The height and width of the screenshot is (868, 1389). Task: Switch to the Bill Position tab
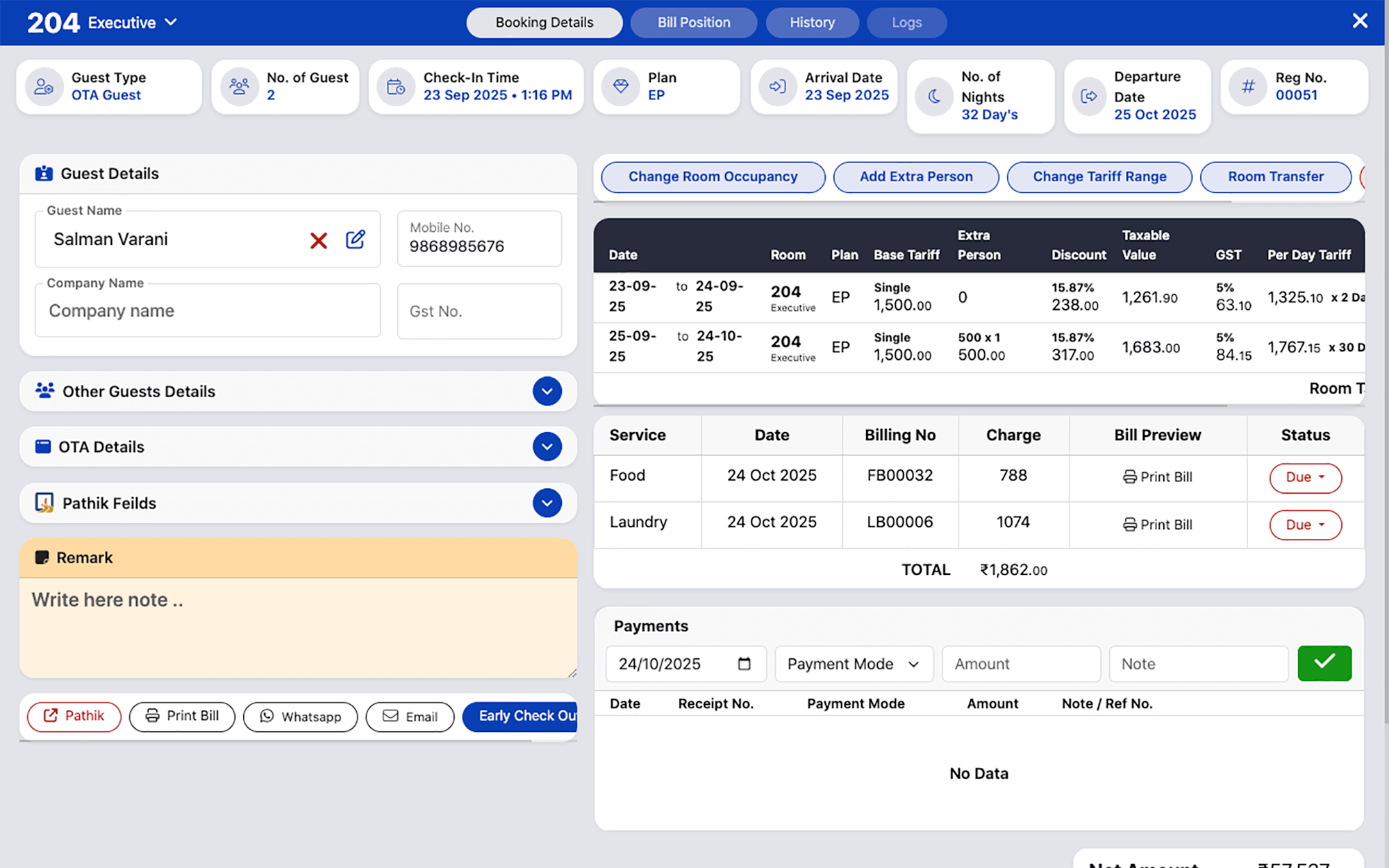coord(693,23)
